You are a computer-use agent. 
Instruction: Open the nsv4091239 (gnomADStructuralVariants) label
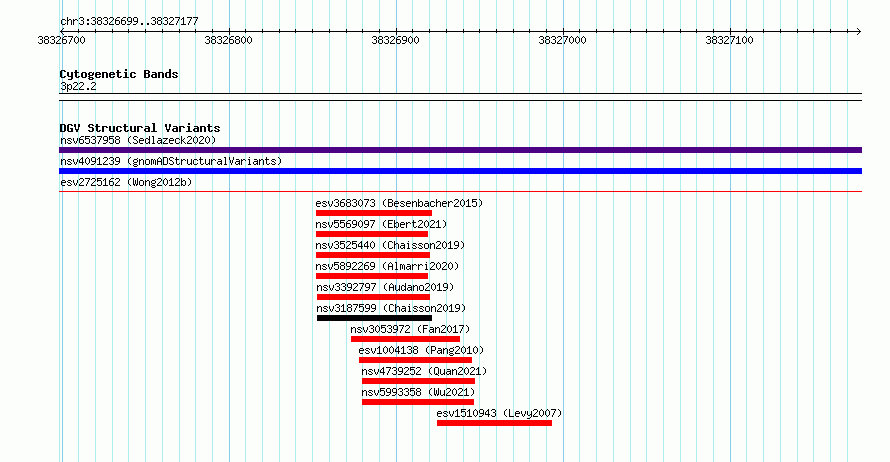(x=171, y=161)
